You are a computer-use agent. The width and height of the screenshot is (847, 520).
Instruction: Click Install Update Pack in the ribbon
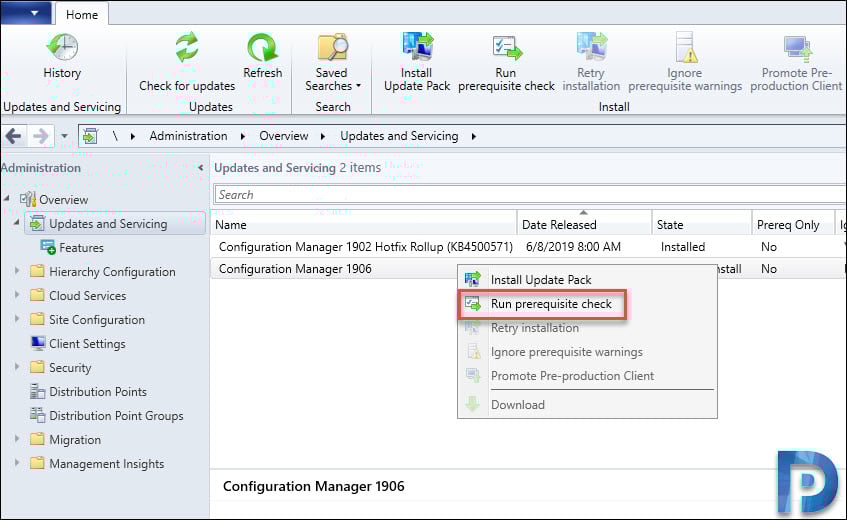(x=417, y=63)
